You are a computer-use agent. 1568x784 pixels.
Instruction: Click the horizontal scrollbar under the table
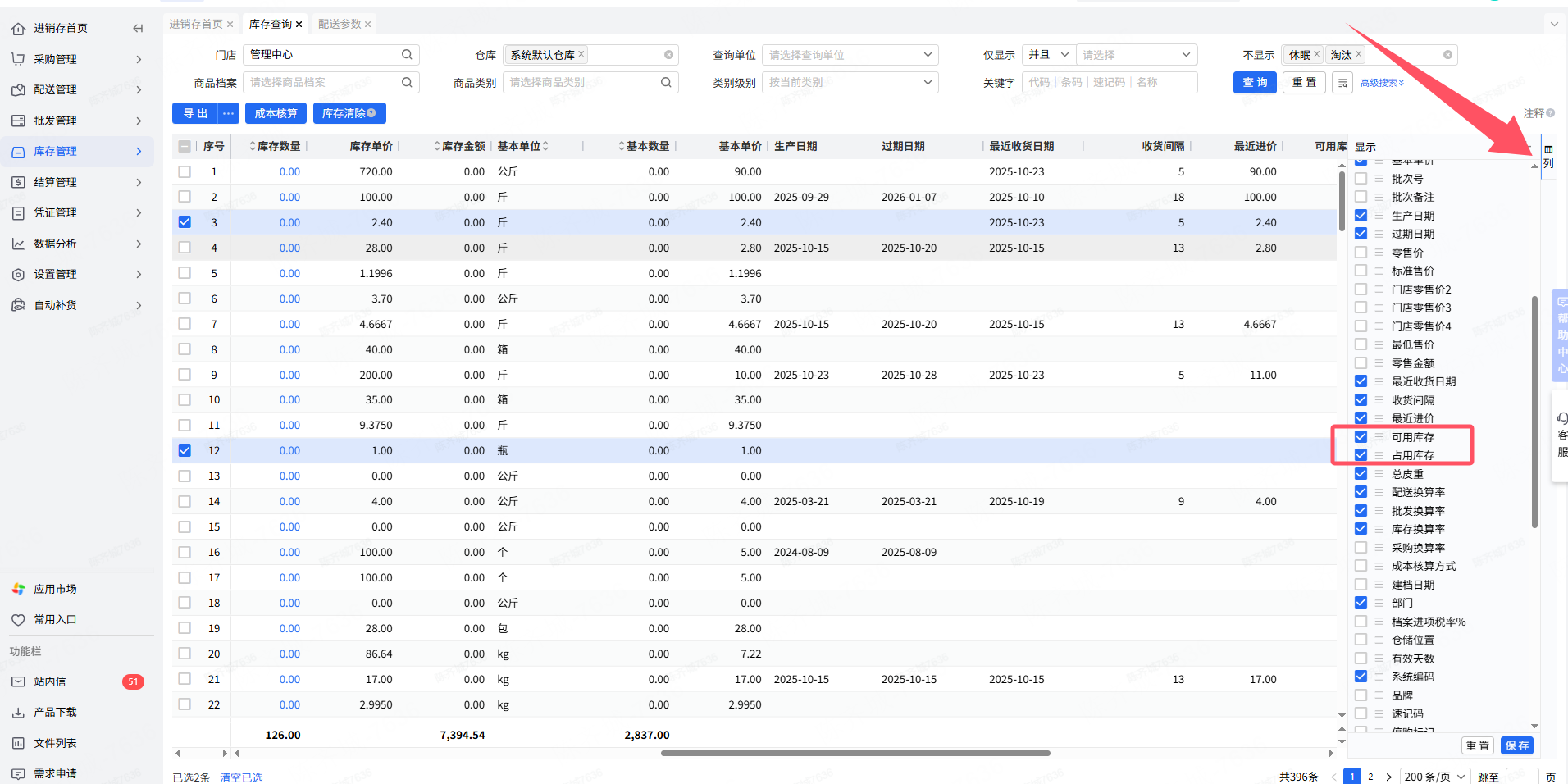click(855, 753)
